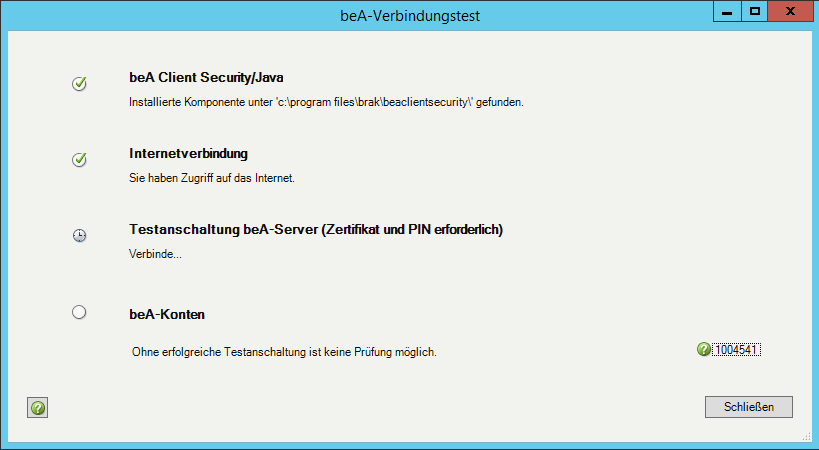Image resolution: width=819 pixels, height=450 pixels.
Task: Click the beA-Konten heading
Action: click(x=167, y=314)
